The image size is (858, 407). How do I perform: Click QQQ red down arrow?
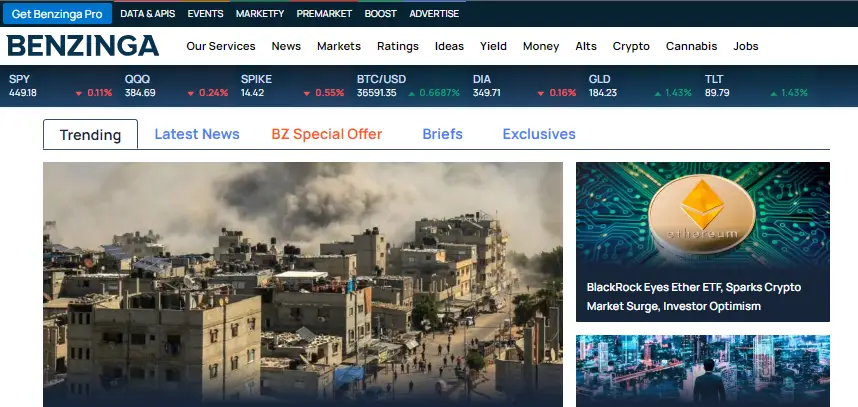coord(190,94)
